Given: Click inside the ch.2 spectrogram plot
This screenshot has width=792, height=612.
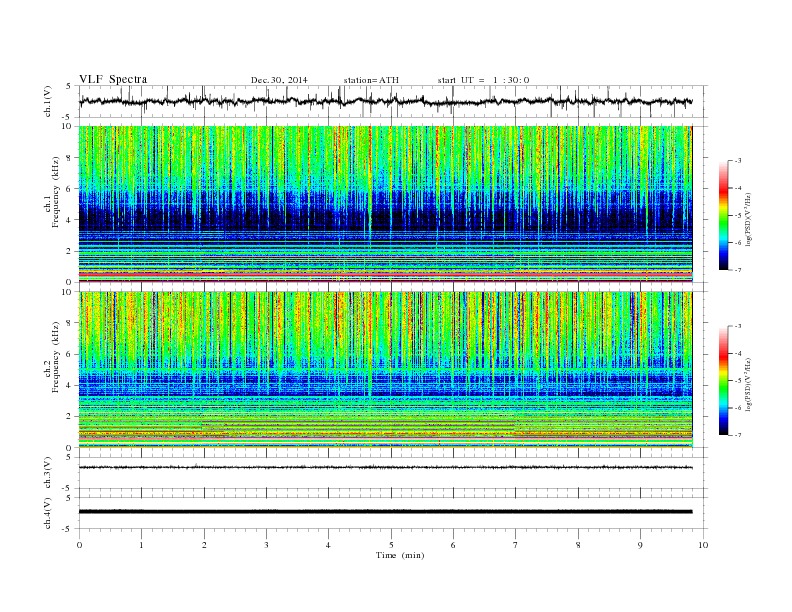Looking at the screenshot, I should pos(386,370).
